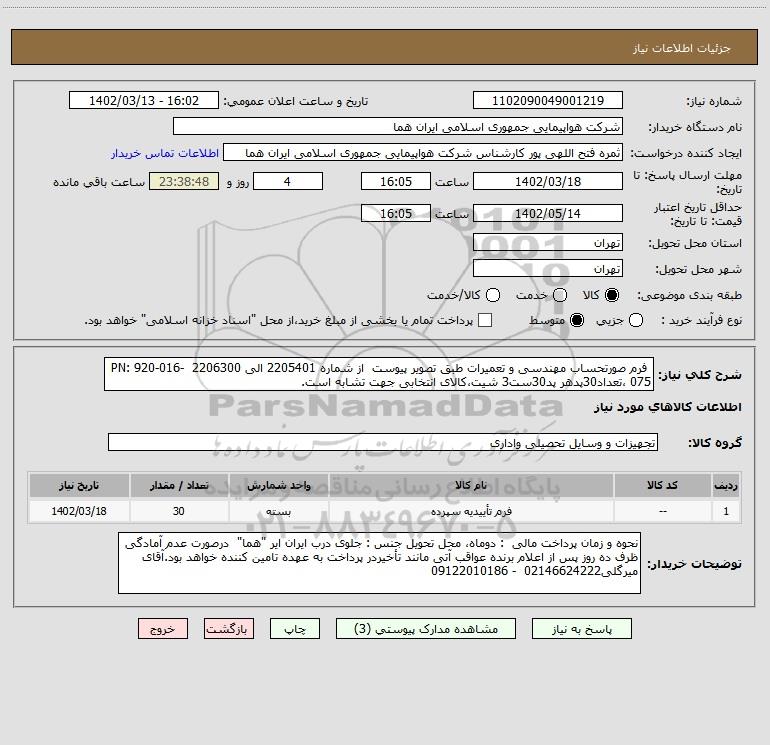This screenshot has height=745, width=770.
Task: Toggle the Islamic treasury payment checkbox
Action: point(485,320)
